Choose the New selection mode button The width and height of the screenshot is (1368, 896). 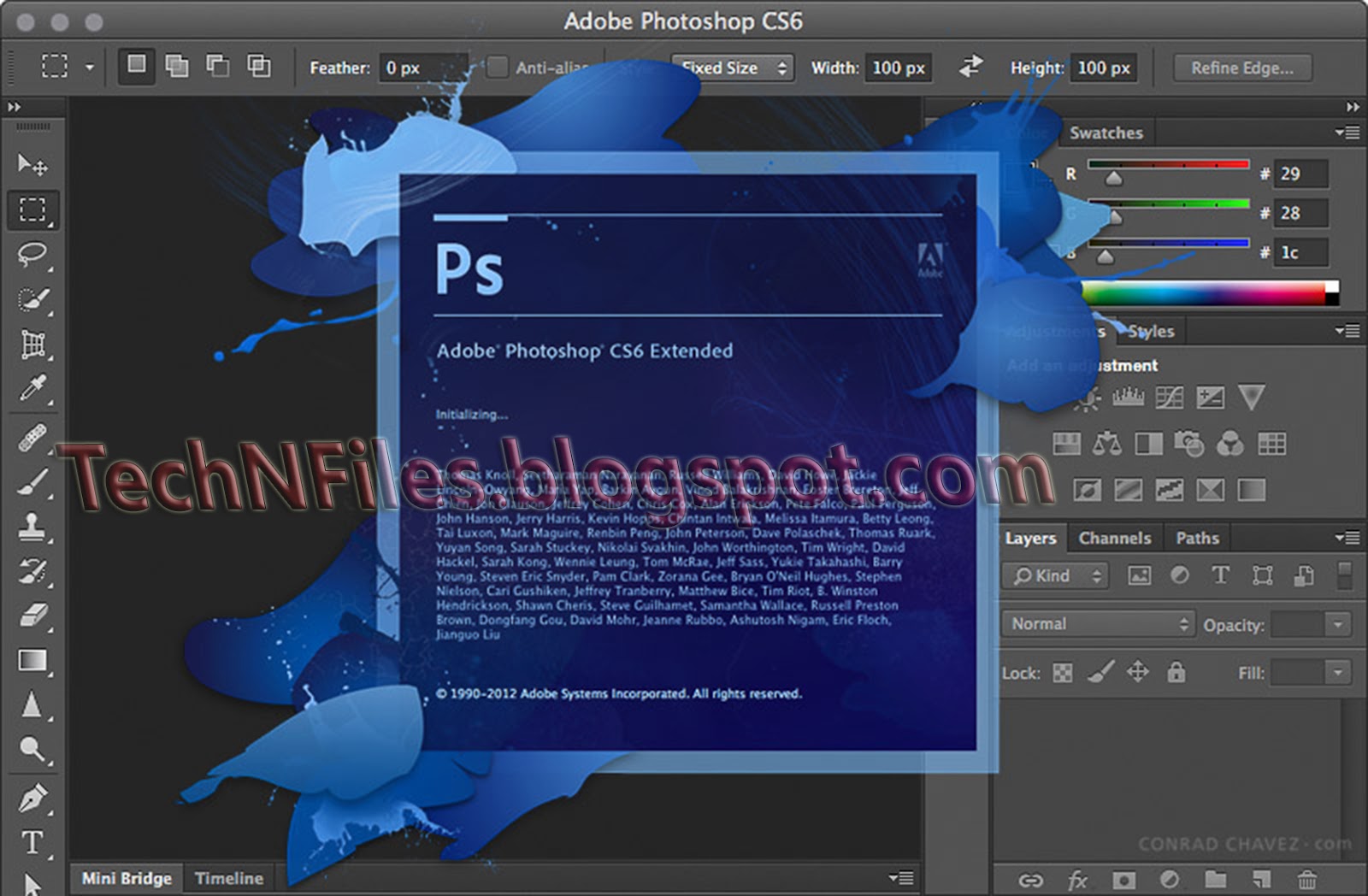pyautogui.click(x=137, y=65)
